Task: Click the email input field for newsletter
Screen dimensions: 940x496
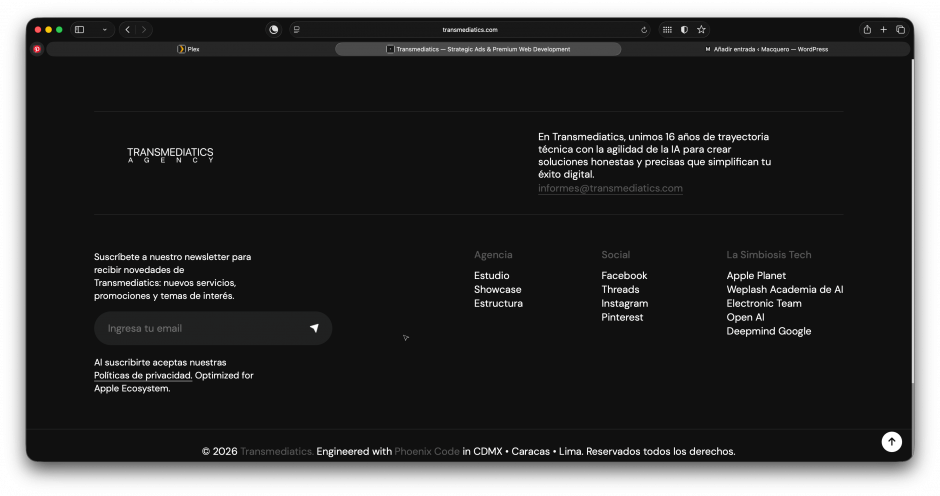Action: click(200, 328)
